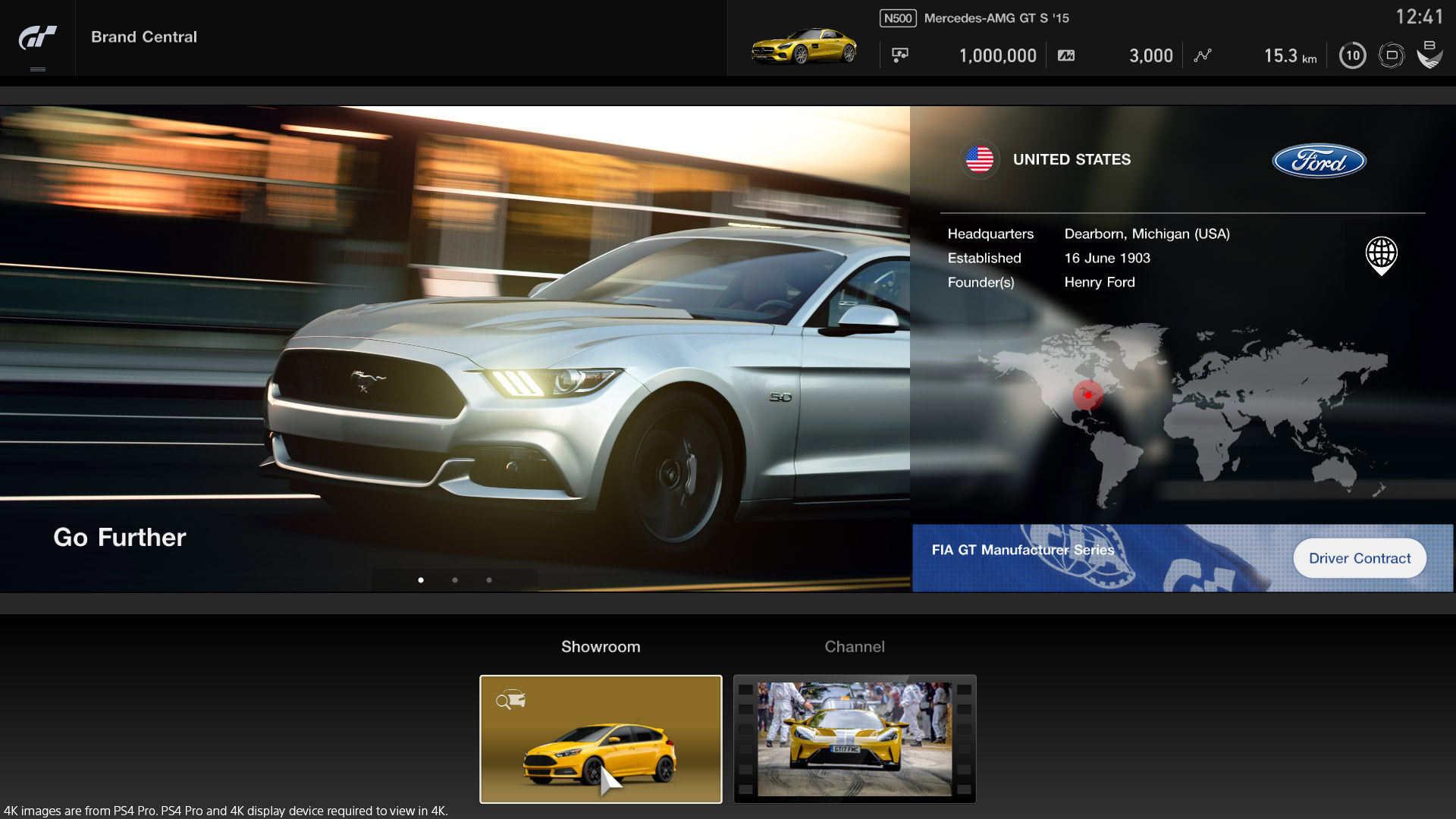
Task: Select the second carousel slide dot
Action: pos(456,580)
